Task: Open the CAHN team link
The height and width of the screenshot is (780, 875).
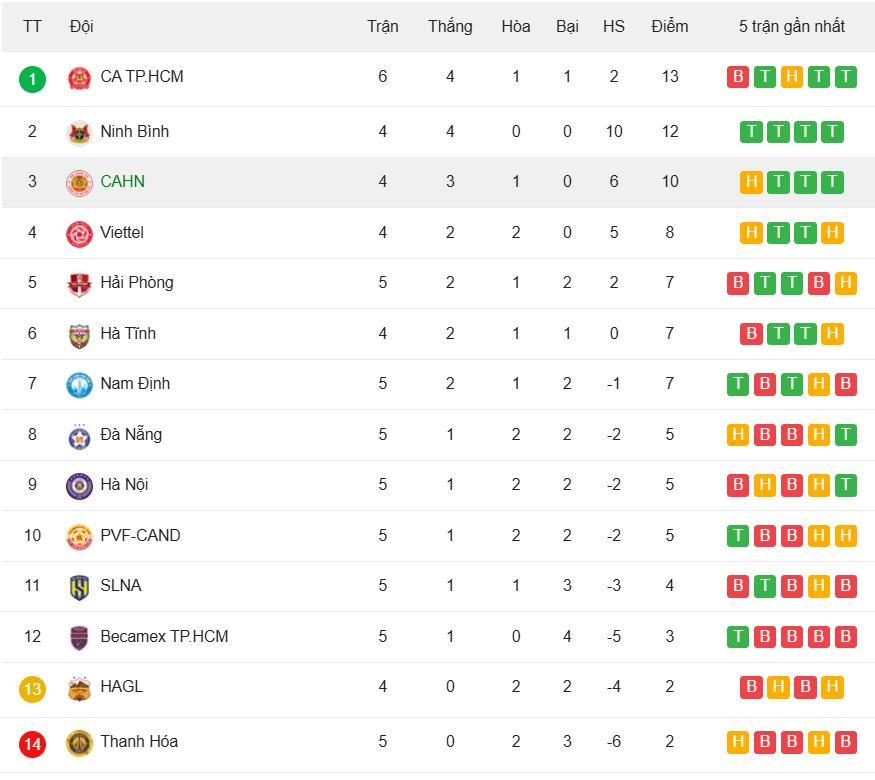Action: pyautogui.click(x=122, y=181)
